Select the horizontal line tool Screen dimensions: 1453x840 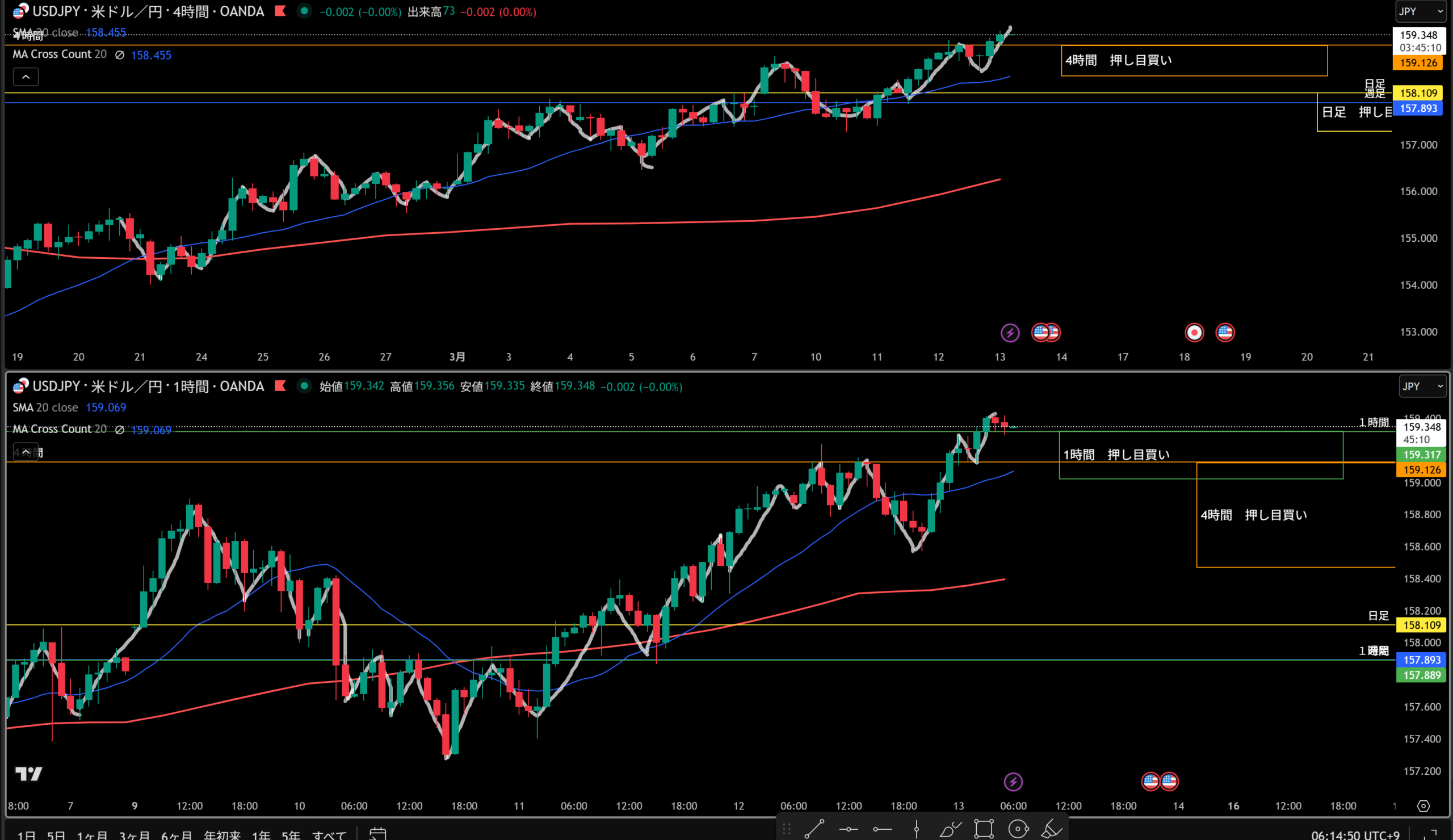pos(848,829)
